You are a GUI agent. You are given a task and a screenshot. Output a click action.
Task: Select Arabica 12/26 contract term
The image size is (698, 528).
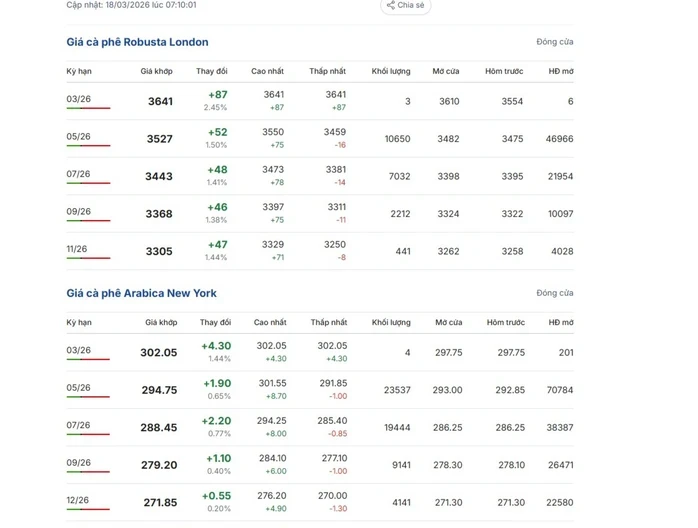tap(77, 500)
